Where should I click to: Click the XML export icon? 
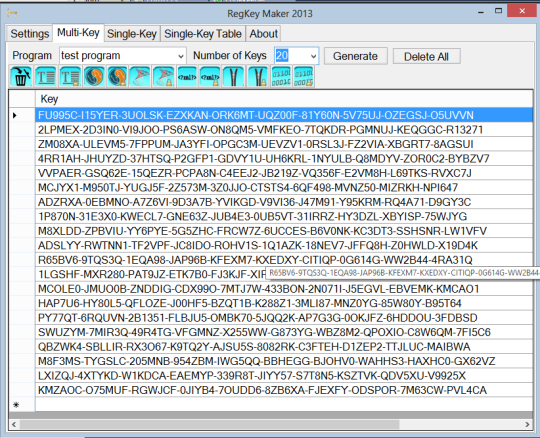pos(187,76)
